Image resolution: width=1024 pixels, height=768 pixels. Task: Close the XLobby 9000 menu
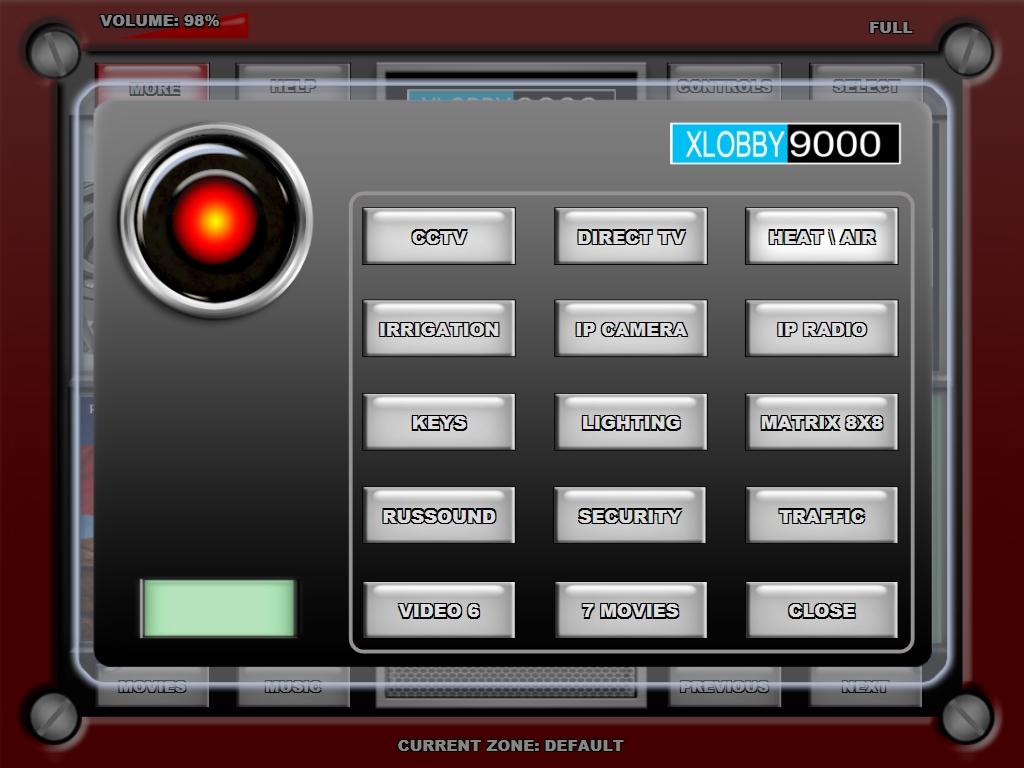pos(822,610)
